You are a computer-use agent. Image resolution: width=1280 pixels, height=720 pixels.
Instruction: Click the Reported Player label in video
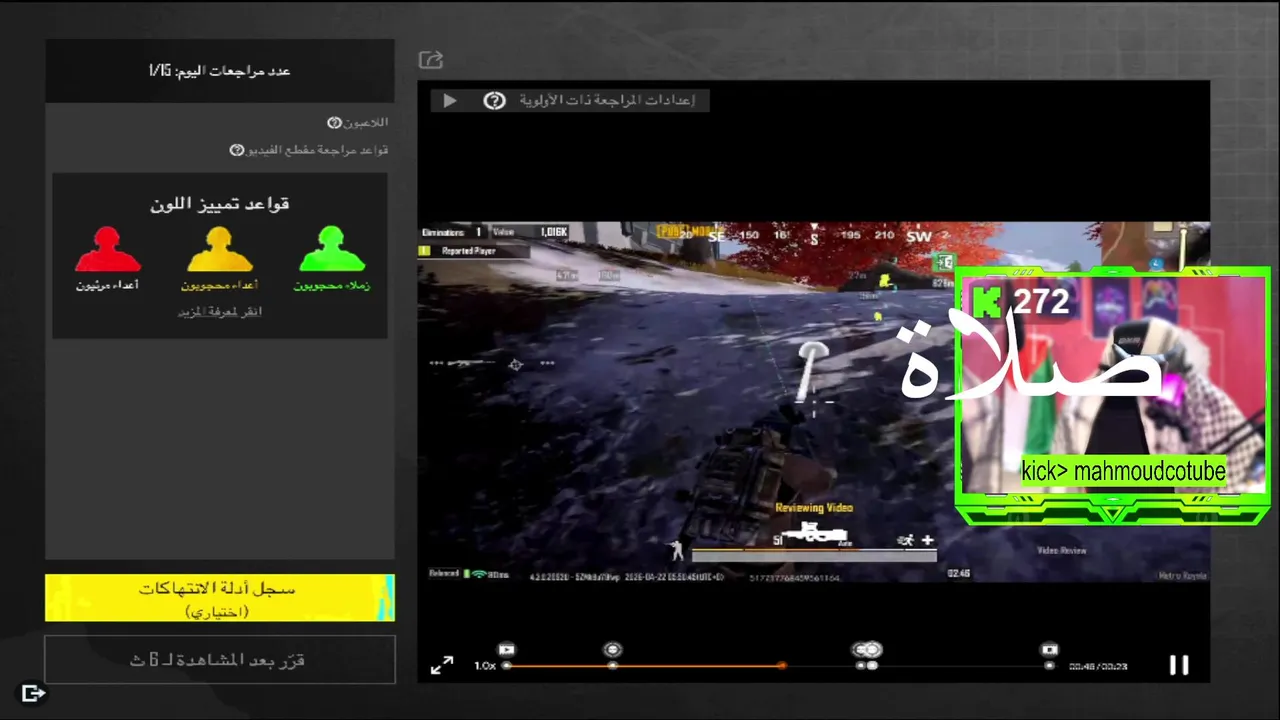click(x=469, y=251)
